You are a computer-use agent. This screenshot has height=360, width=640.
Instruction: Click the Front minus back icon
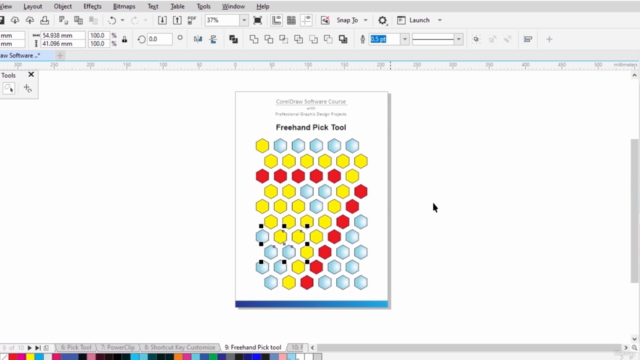pyautogui.click(x=313, y=39)
